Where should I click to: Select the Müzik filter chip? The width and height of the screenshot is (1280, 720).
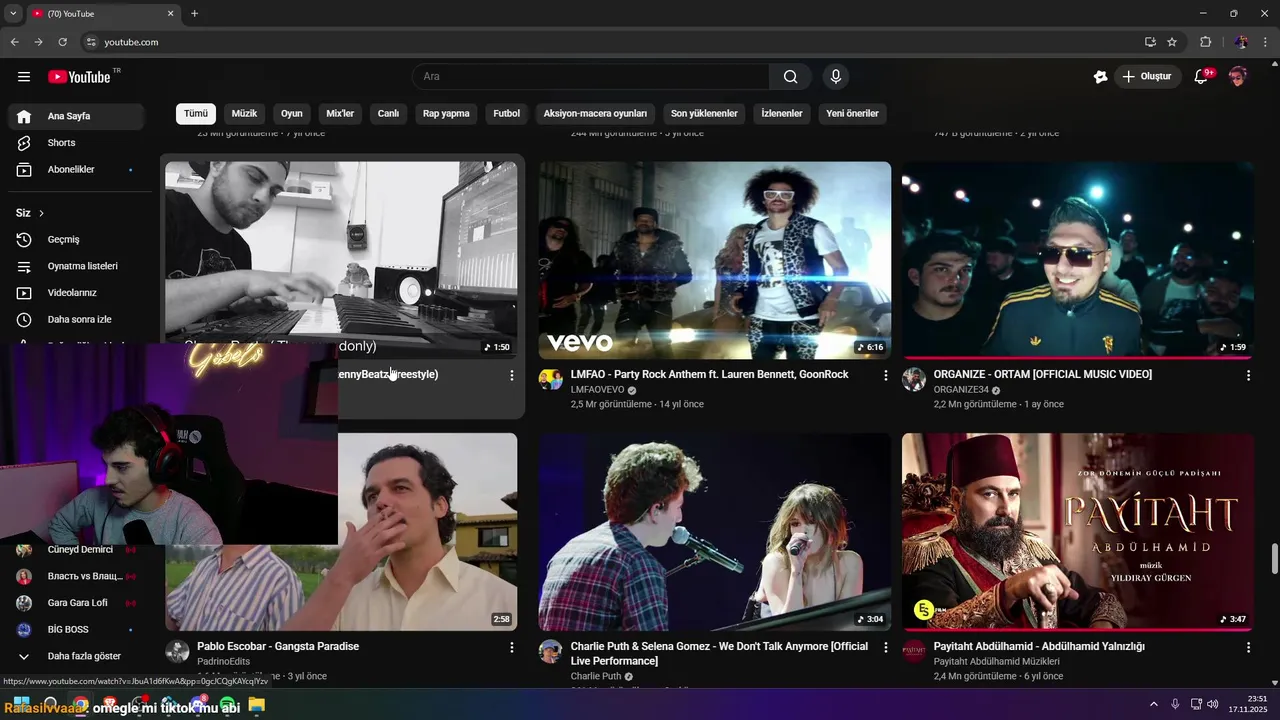pyautogui.click(x=245, y=113)
